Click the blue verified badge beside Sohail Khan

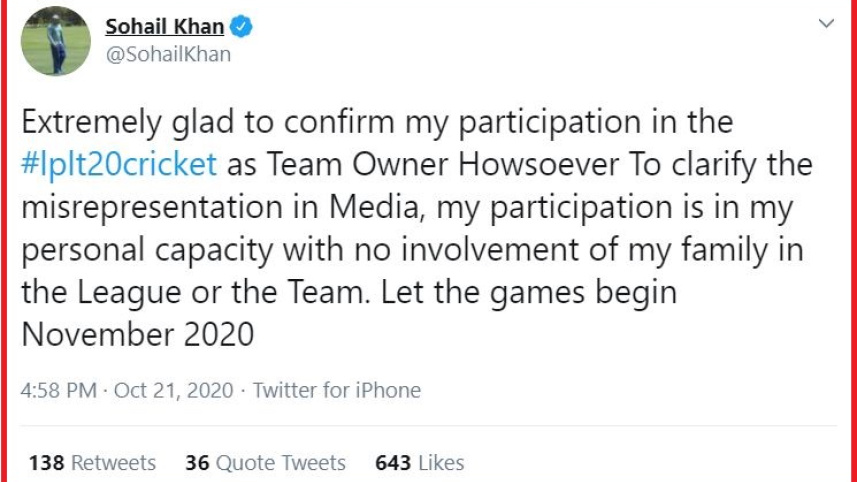click(x=243, y=27)
